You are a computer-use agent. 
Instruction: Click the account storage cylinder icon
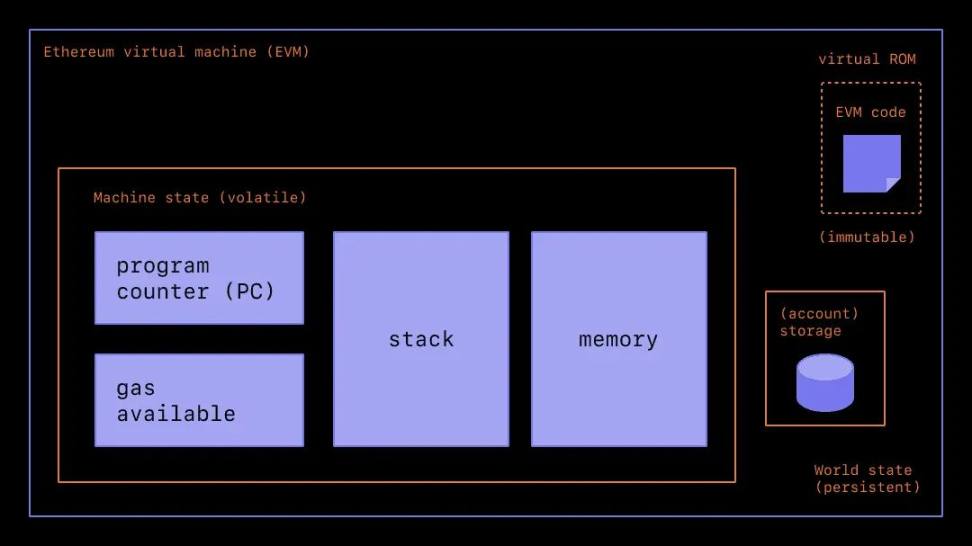coord(825,382)
